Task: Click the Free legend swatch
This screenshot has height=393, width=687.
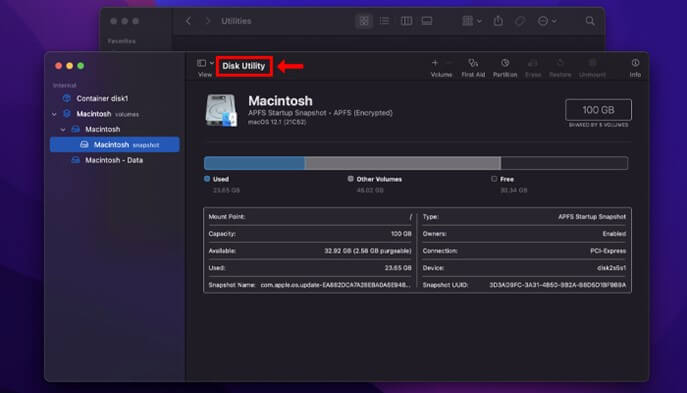Action: [x=494, y=179]
